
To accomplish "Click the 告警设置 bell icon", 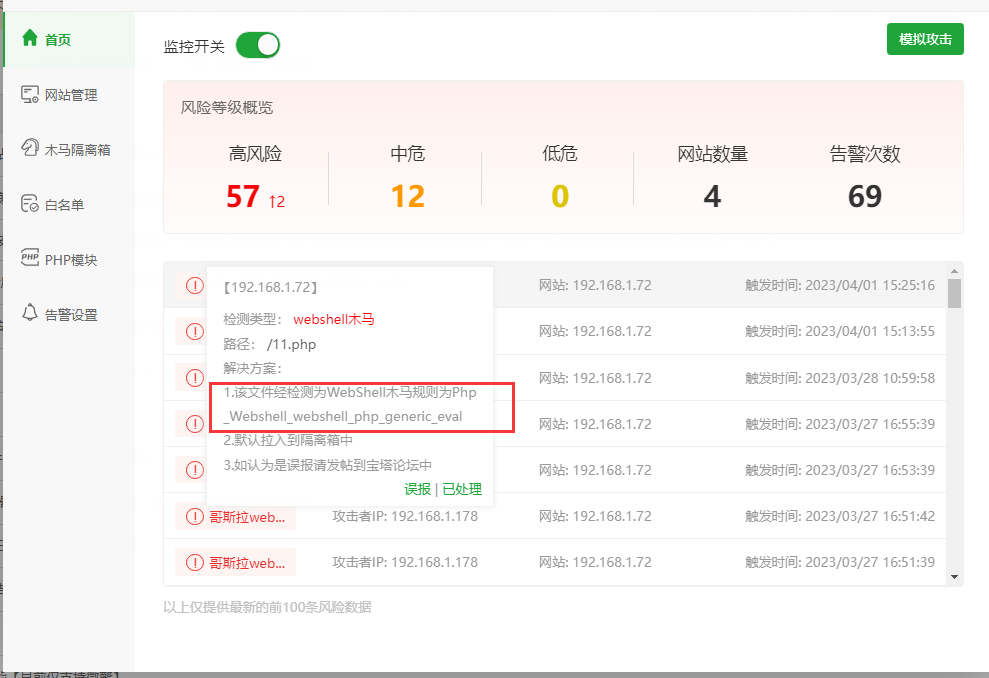I will tap(30, 312).
